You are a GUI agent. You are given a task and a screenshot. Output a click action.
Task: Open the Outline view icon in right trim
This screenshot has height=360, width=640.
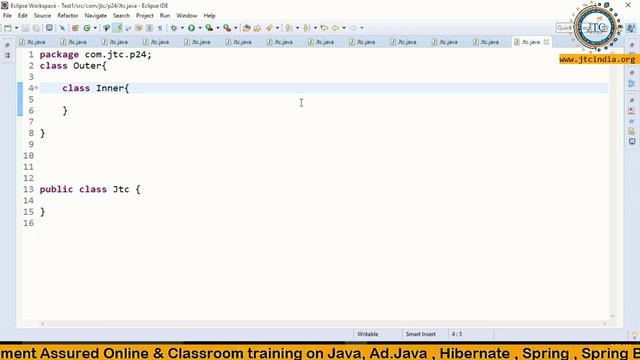(631, 84)
